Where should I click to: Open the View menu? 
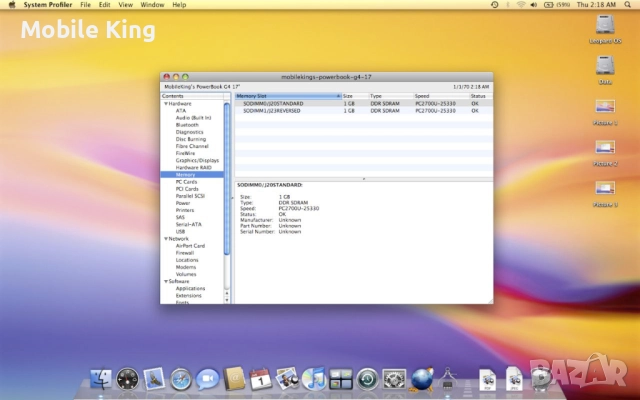tap(127, 5)
